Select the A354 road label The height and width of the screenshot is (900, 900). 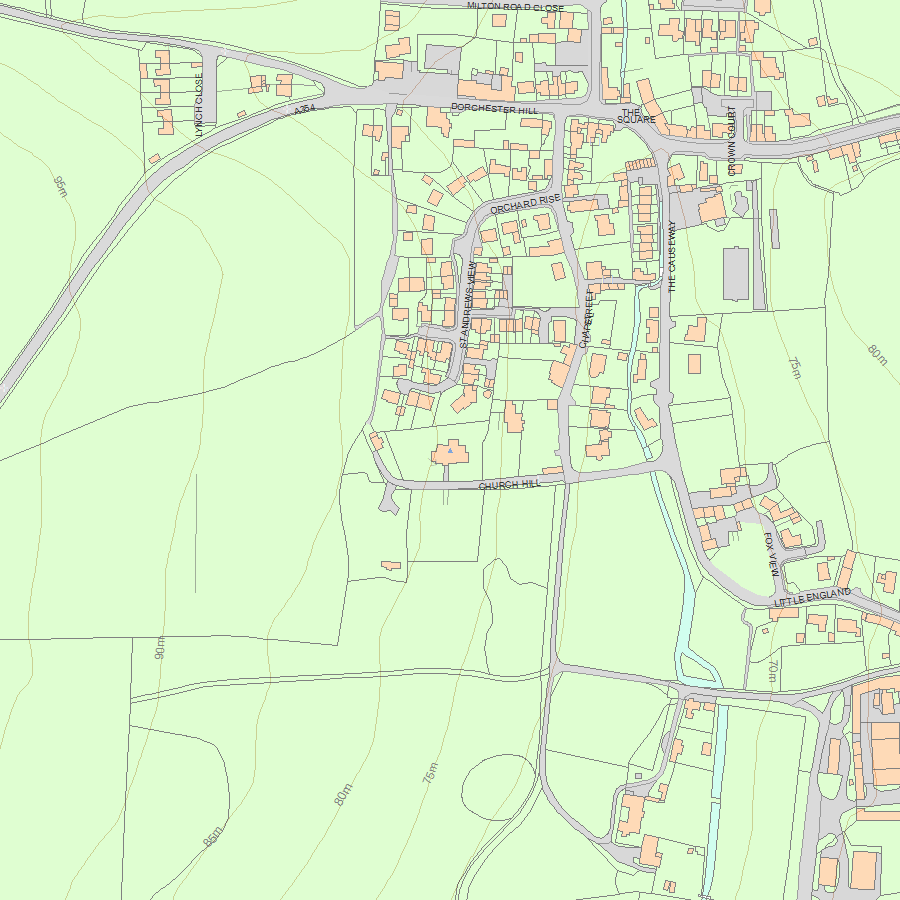tap(305, 109)
